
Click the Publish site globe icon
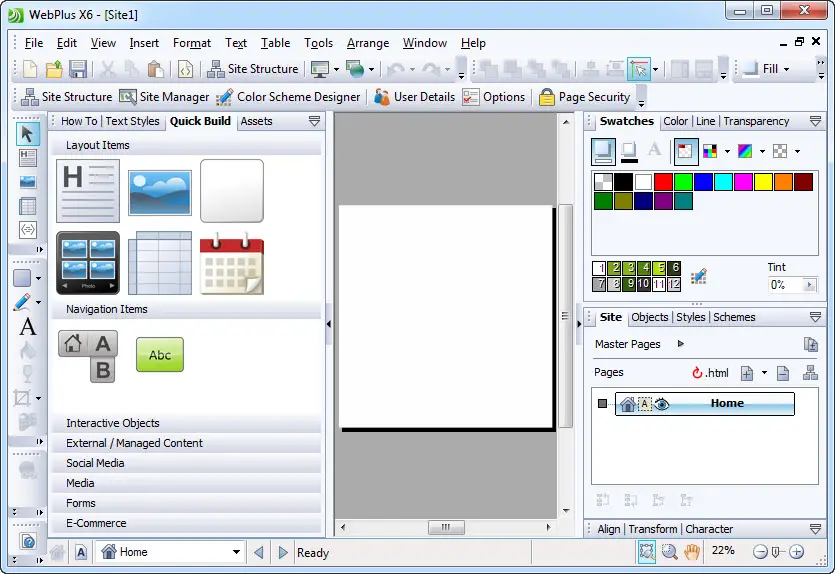click(355, 69)
